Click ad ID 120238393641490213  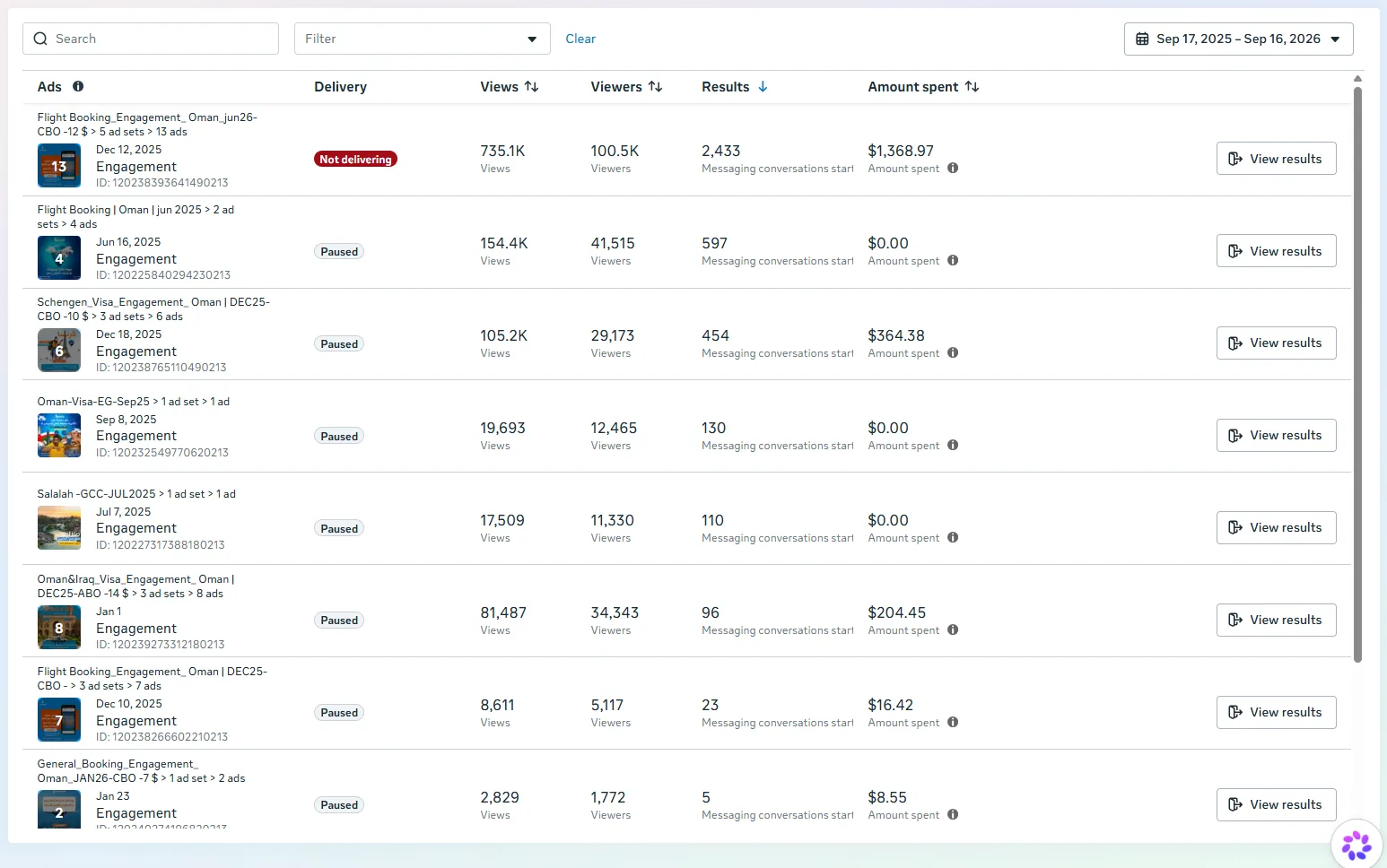162,183
